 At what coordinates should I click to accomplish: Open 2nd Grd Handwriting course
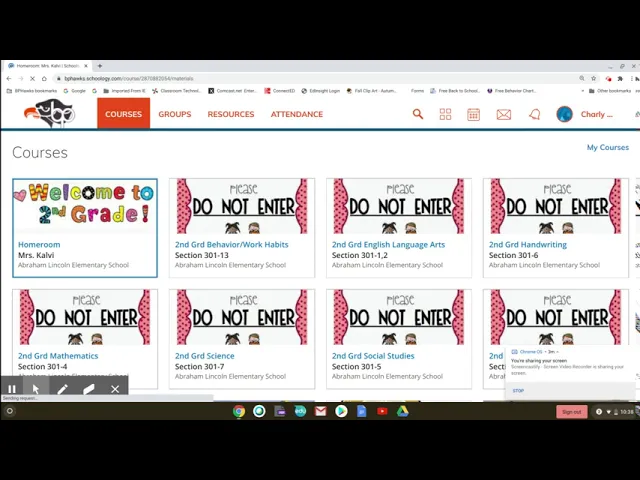tap(528, 244)
